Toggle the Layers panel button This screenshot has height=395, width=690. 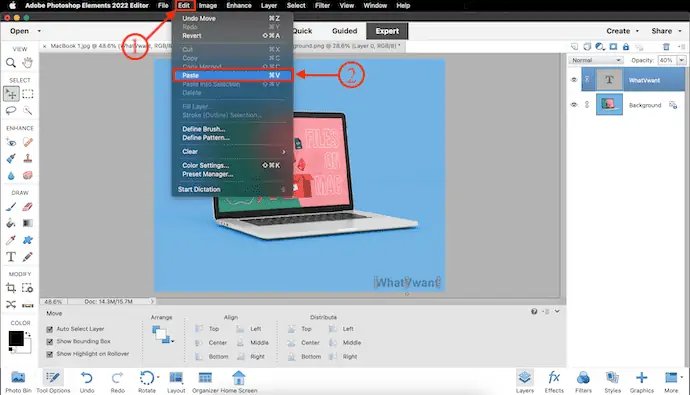coord(525,381)
